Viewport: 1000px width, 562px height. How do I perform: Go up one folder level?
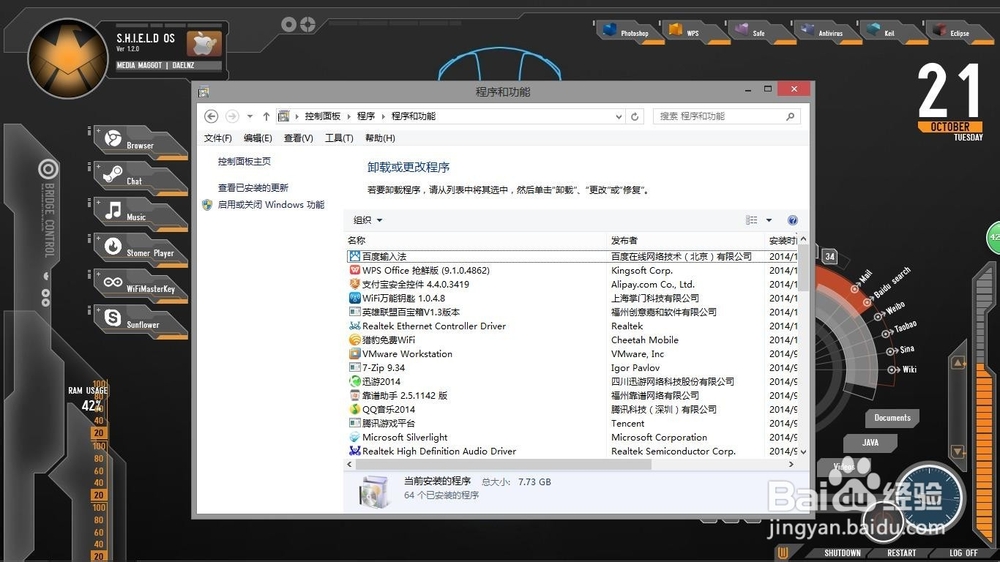click(266, 117)
